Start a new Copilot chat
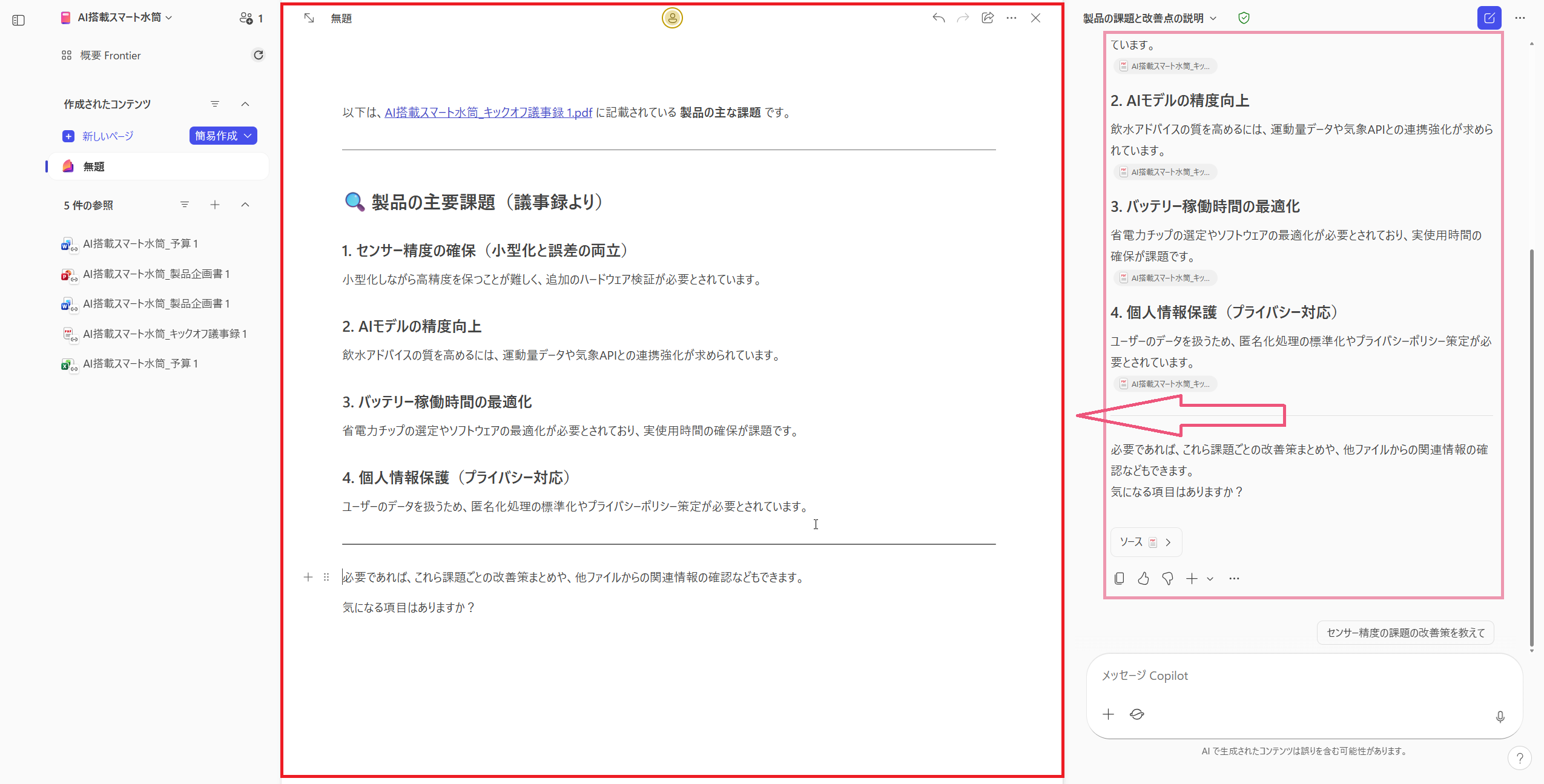 pos(1489,18)
